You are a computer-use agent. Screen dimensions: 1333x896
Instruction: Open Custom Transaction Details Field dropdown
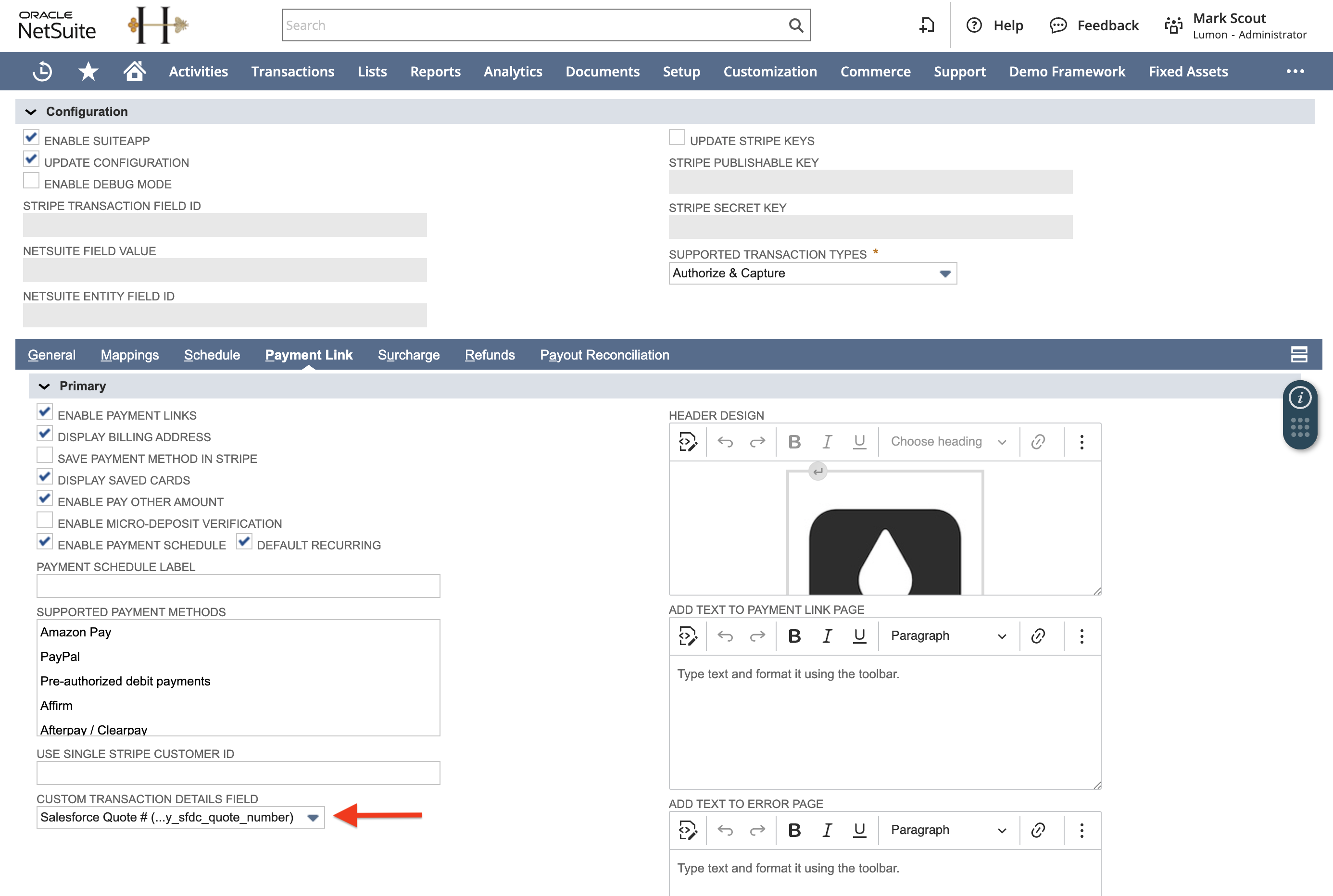[x=180, y=818]
